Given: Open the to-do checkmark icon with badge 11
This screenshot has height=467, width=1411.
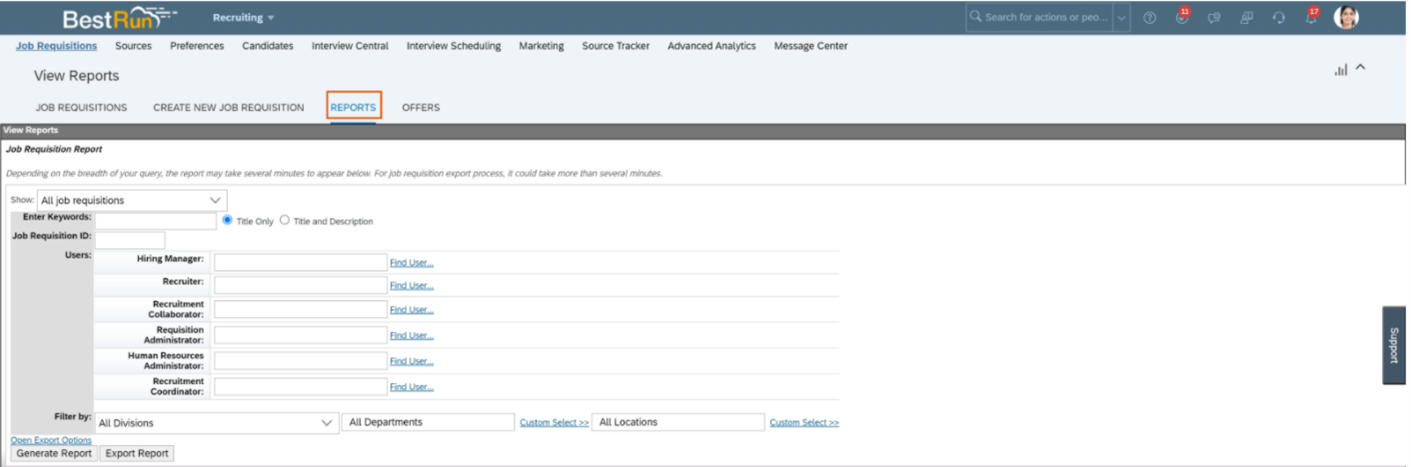Looking at the screenshot, I should coord(1182,18).
